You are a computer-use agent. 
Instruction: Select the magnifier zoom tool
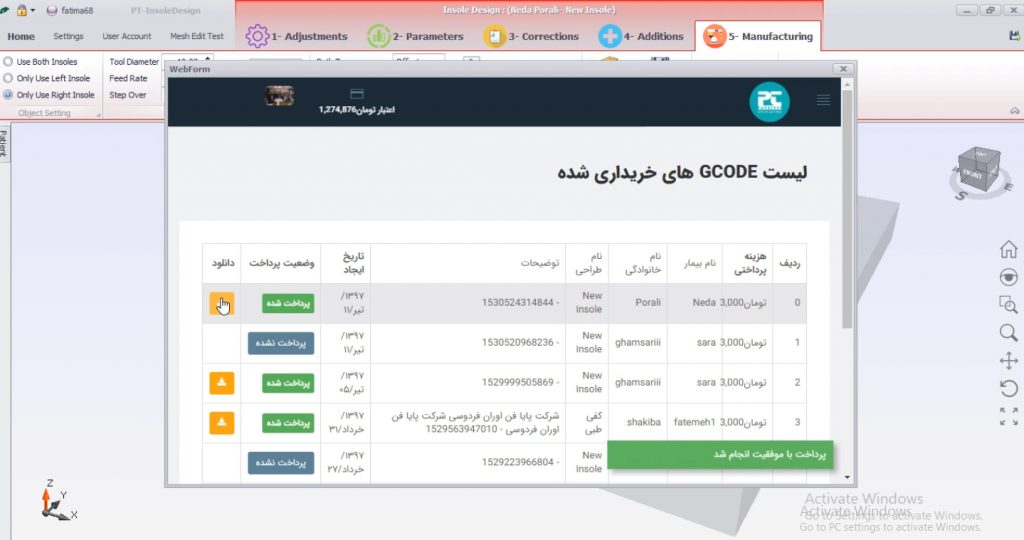1008,332
